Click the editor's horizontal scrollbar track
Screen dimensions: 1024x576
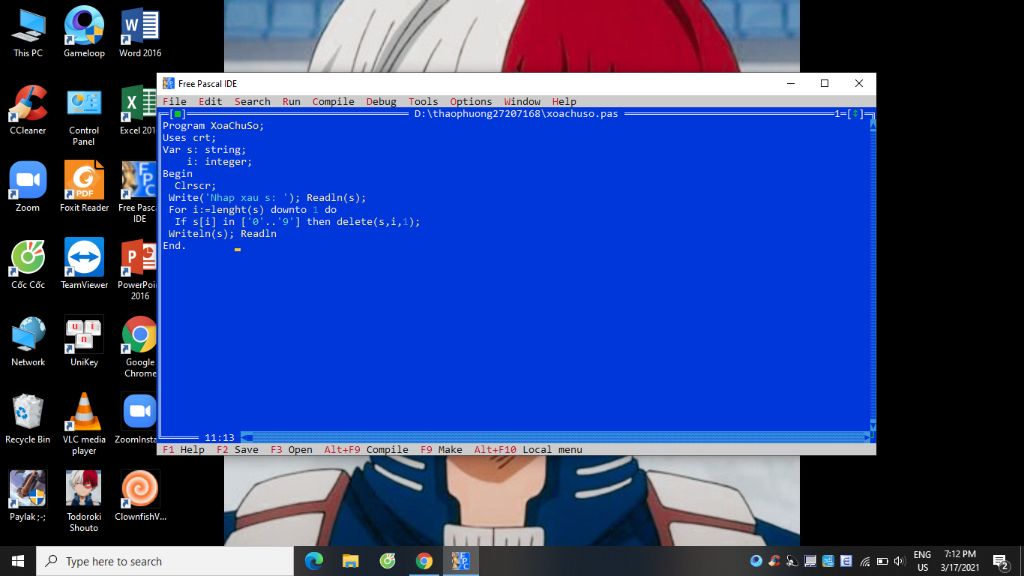pyautogui.click(x=558, y=438)
